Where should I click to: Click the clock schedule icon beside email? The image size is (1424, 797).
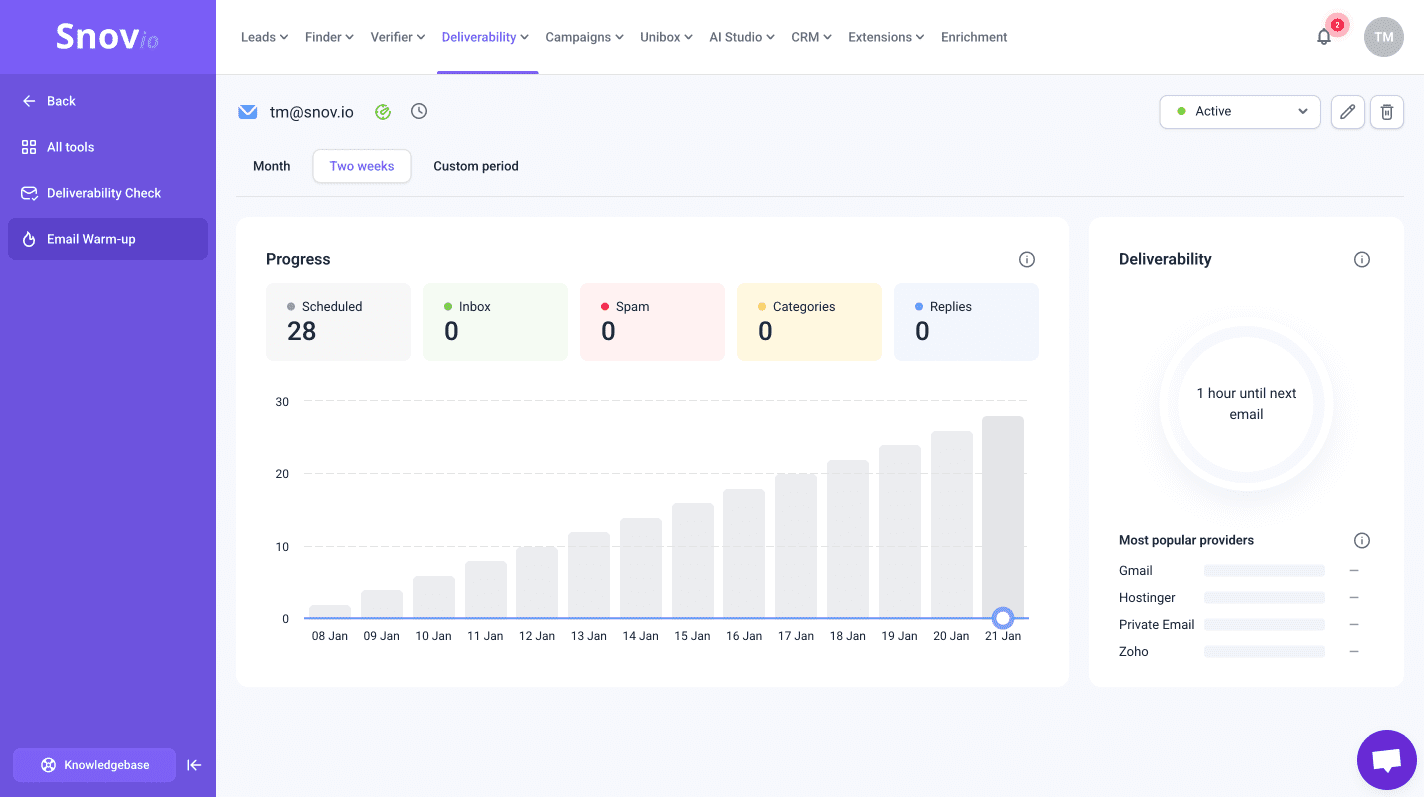click(x=419, y=111)
